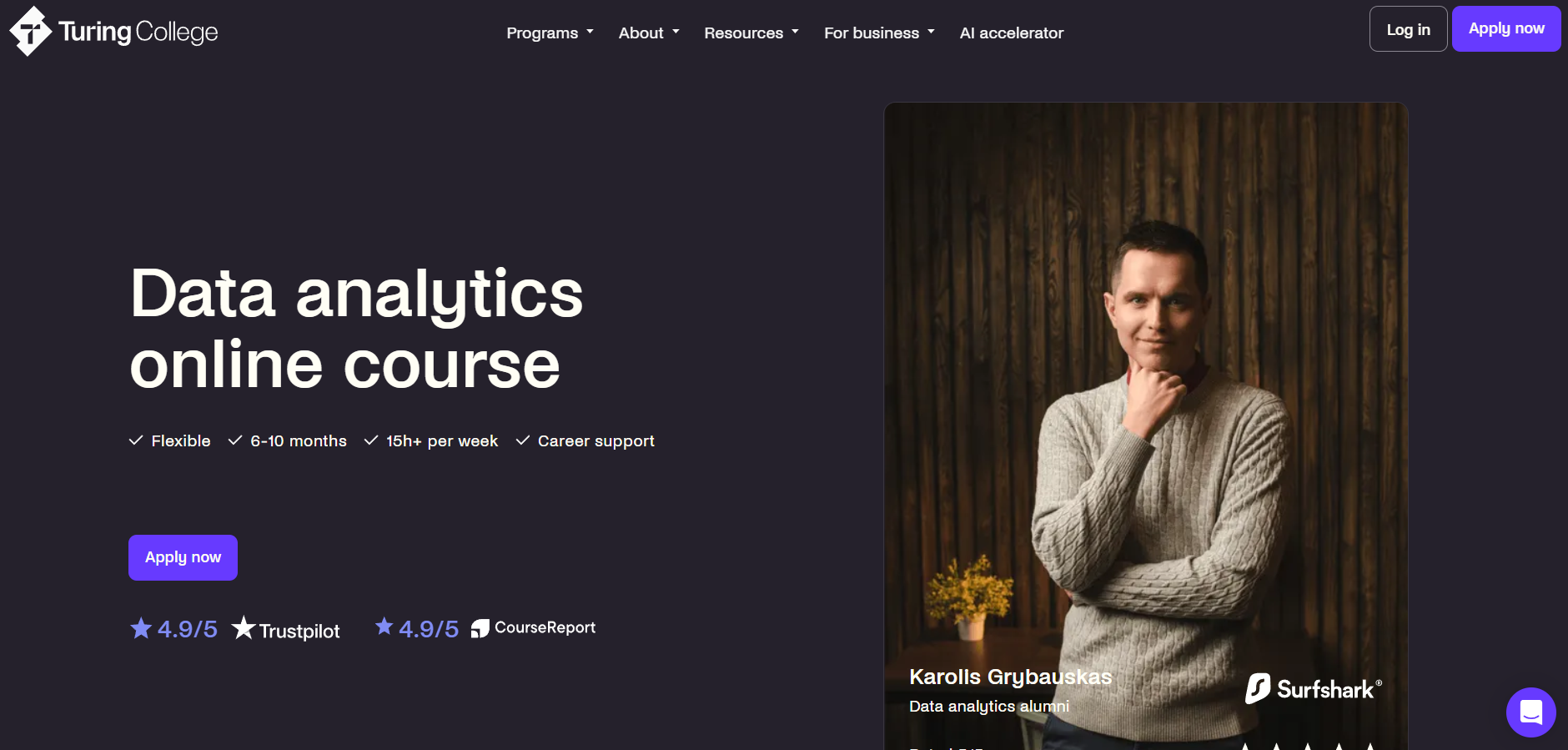1568x750 pixels.
Task: Click the 6-10 months checkmark item
Action: point(287,440)
